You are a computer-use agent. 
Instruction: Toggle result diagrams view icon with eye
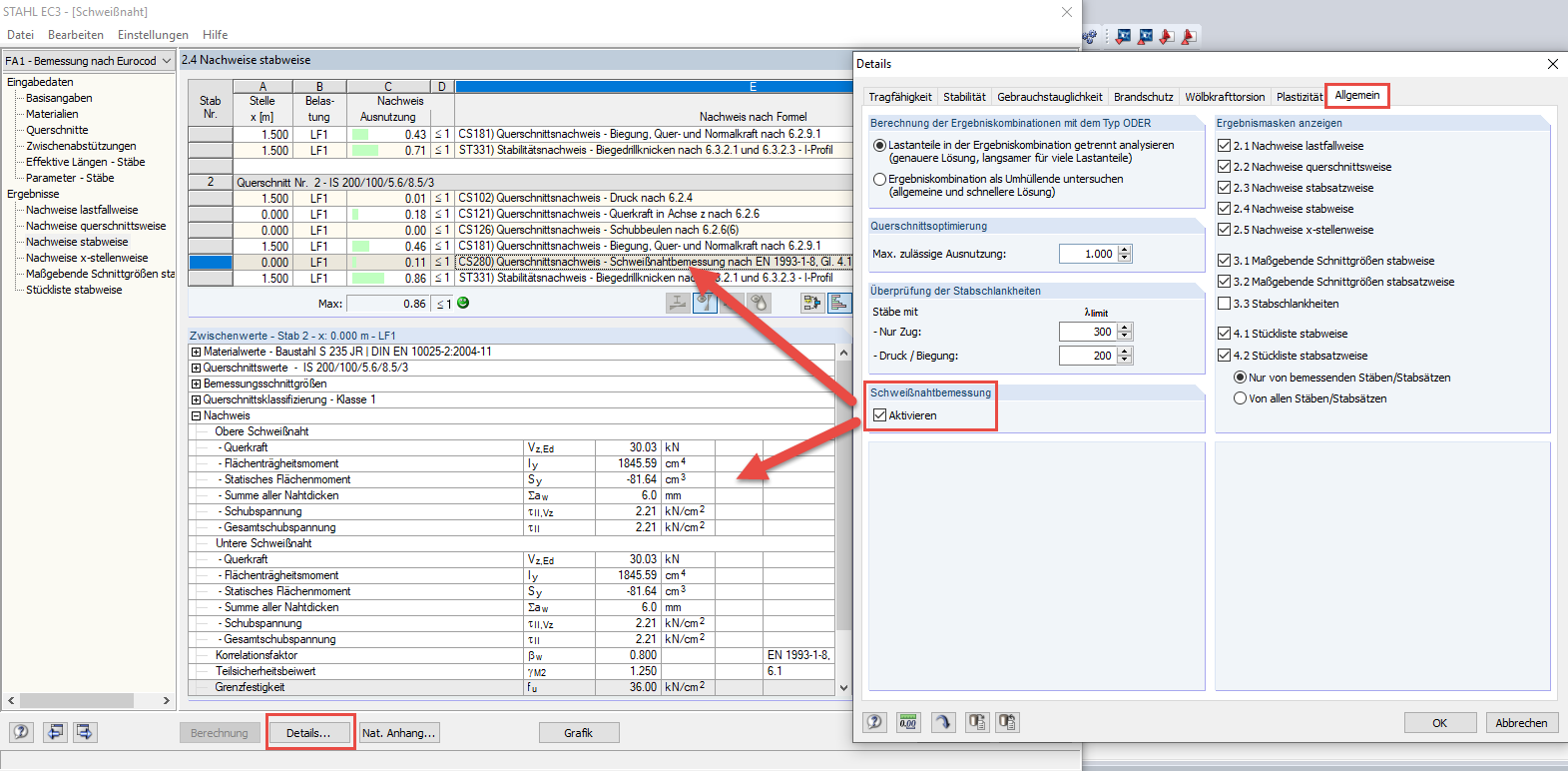(x=705, y=303)
